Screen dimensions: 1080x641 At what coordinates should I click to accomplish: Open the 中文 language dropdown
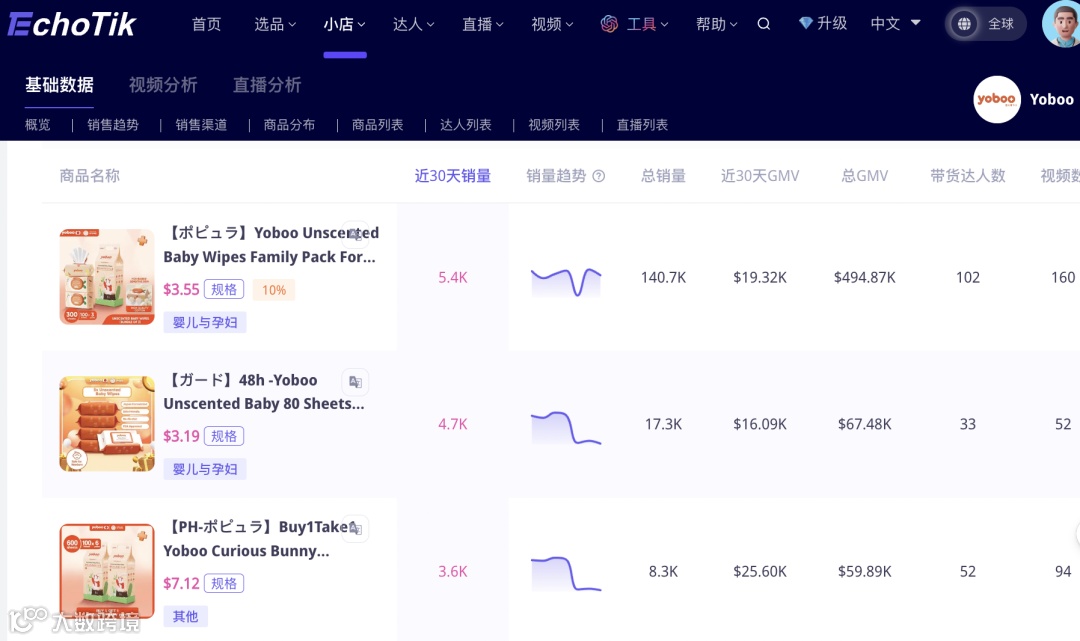(895, 24)
